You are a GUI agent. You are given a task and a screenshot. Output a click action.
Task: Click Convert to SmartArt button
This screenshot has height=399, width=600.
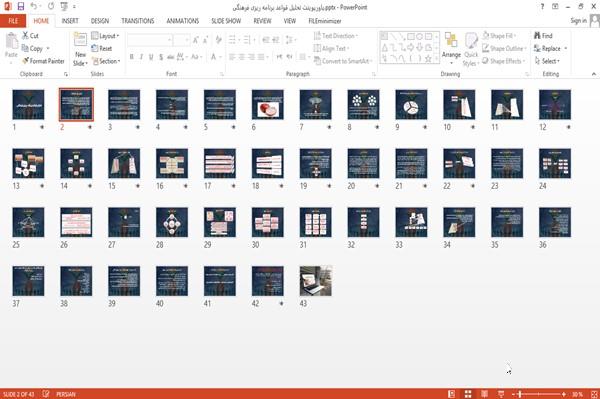point(343,61)
